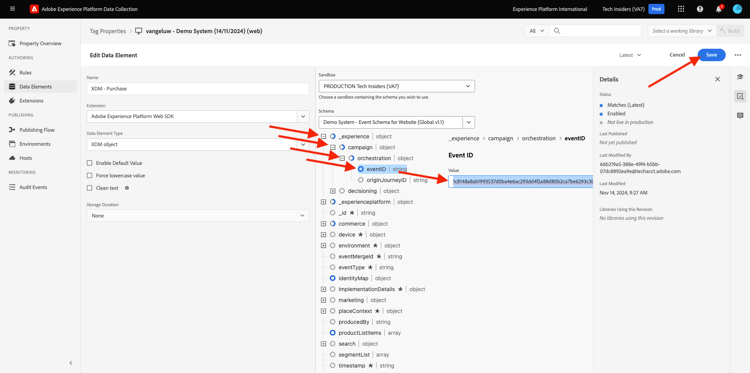
Task: Click the monitor icon beside property name
Action: [x=139, y=31]
